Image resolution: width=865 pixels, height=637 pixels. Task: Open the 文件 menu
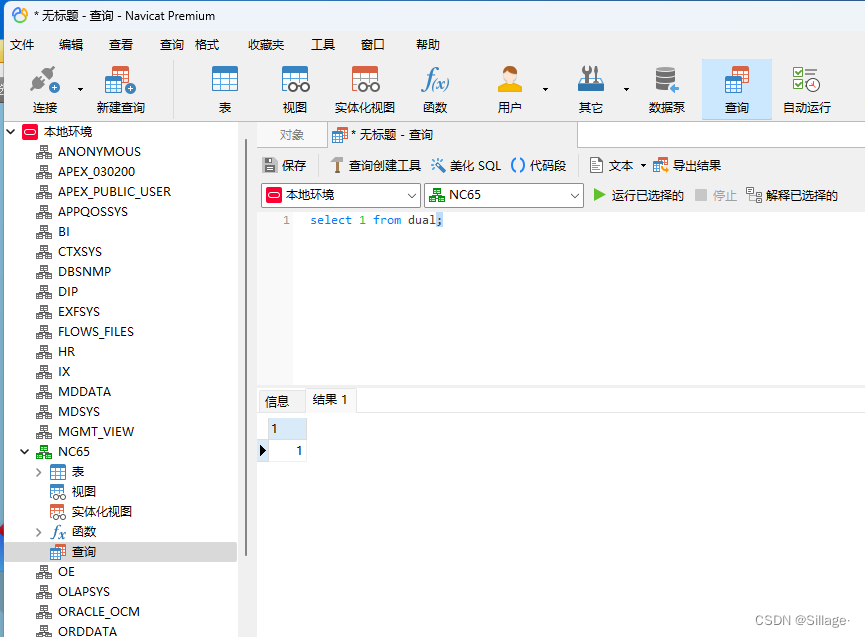coord(22,45)
